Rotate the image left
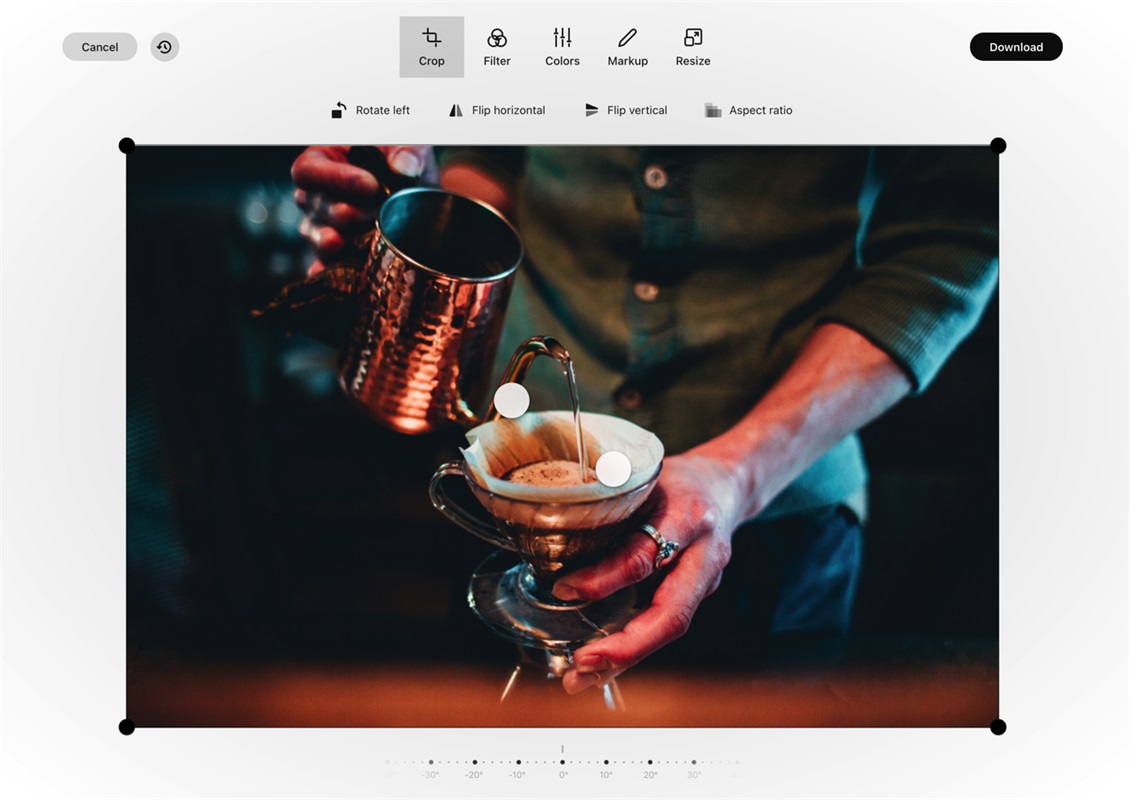This screenshot has width=1130, height=800. click(x=371, y=110)
